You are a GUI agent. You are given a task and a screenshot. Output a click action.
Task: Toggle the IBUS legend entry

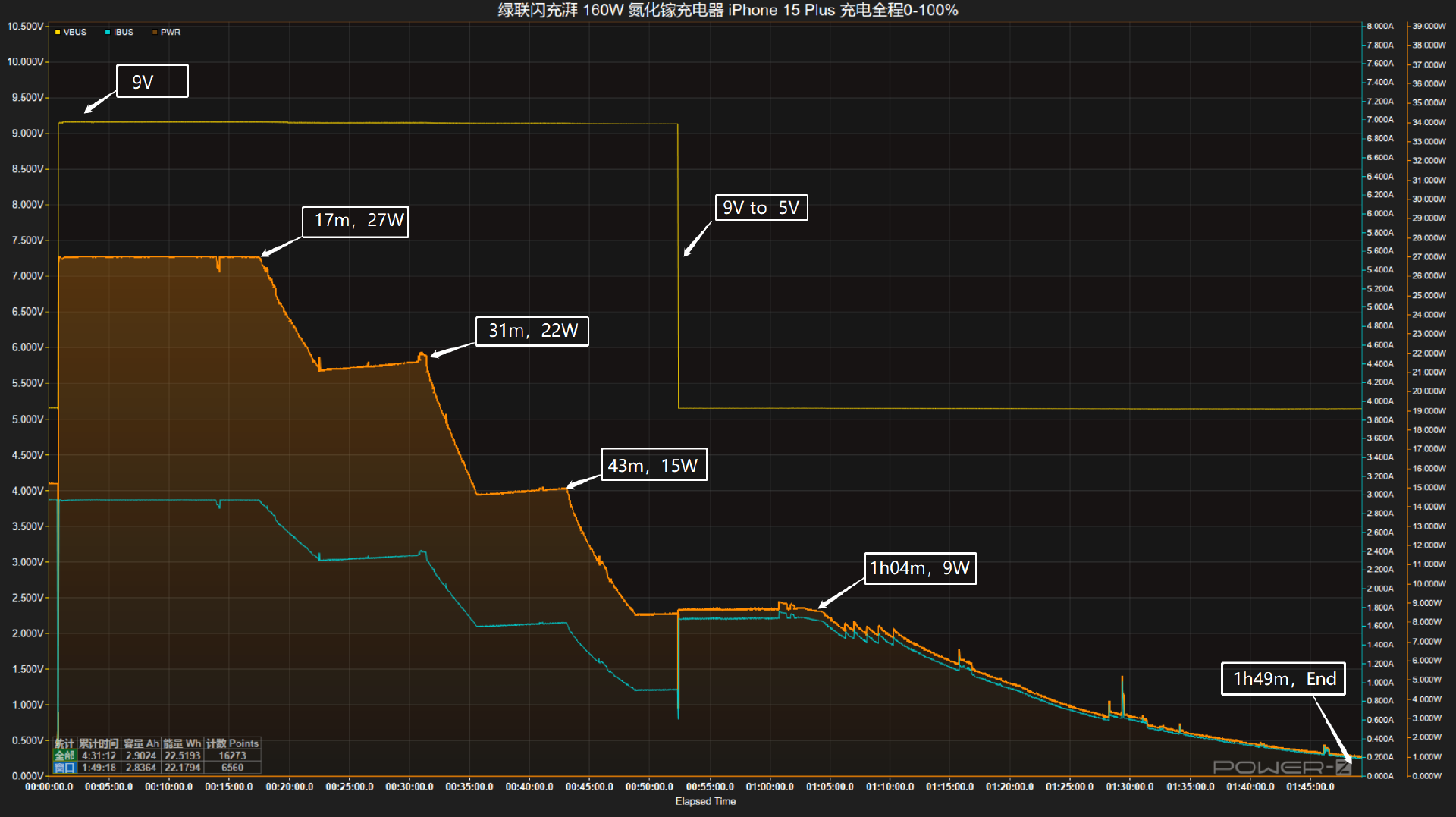119,33
